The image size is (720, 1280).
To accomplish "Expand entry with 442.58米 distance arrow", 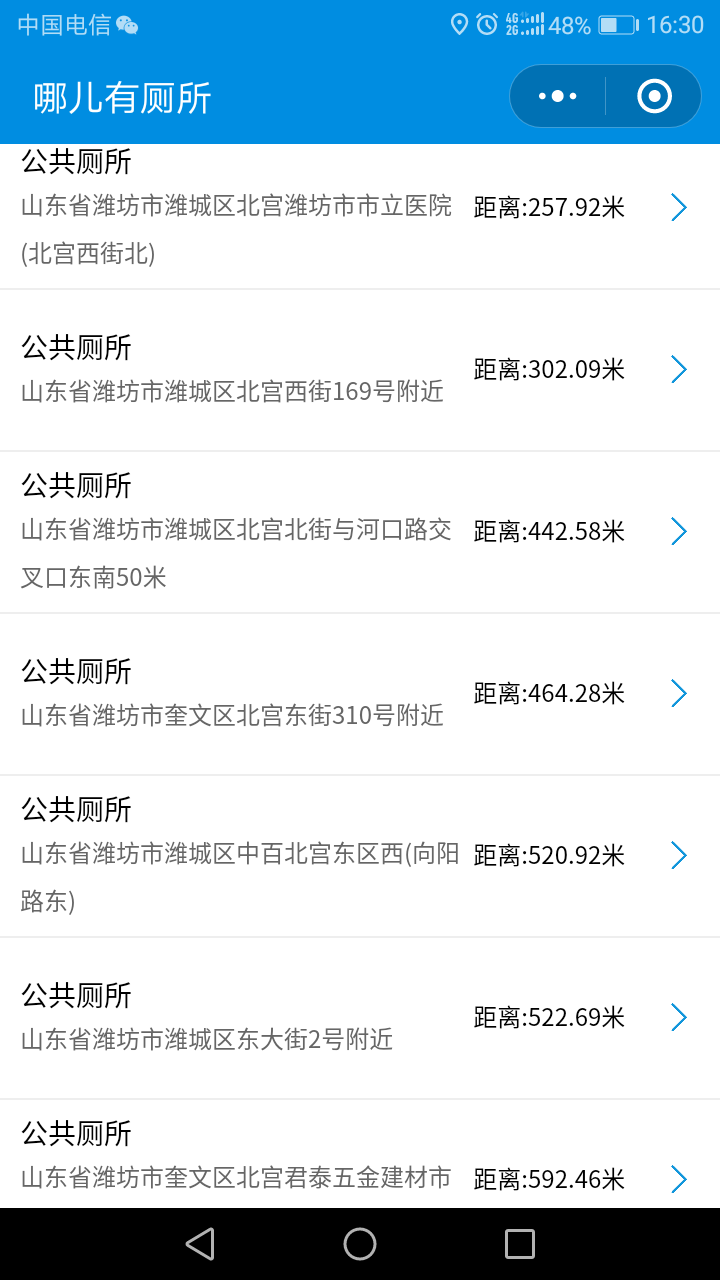I will click(x=679, y=532).
